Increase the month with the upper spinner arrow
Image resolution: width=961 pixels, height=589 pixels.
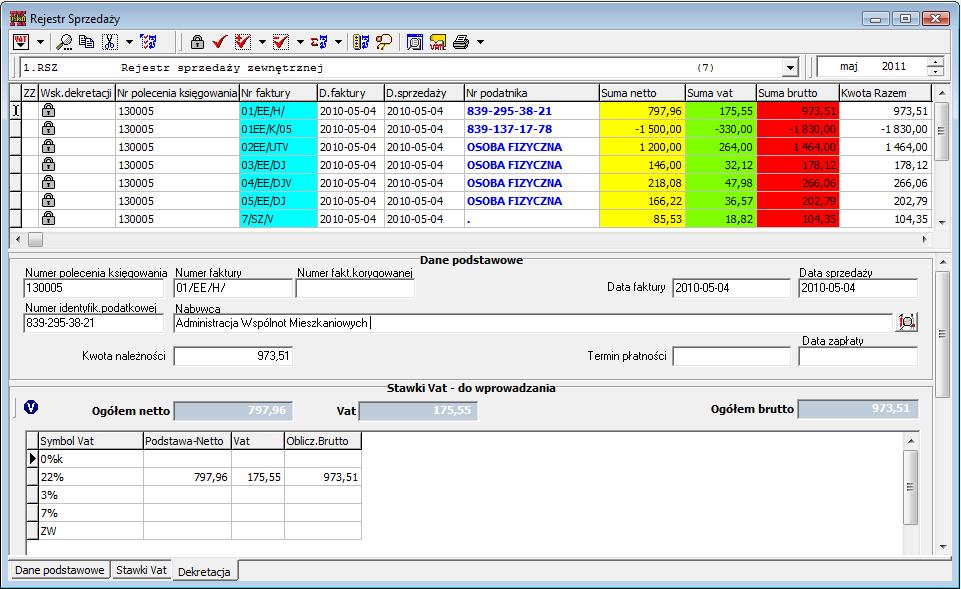935,62
